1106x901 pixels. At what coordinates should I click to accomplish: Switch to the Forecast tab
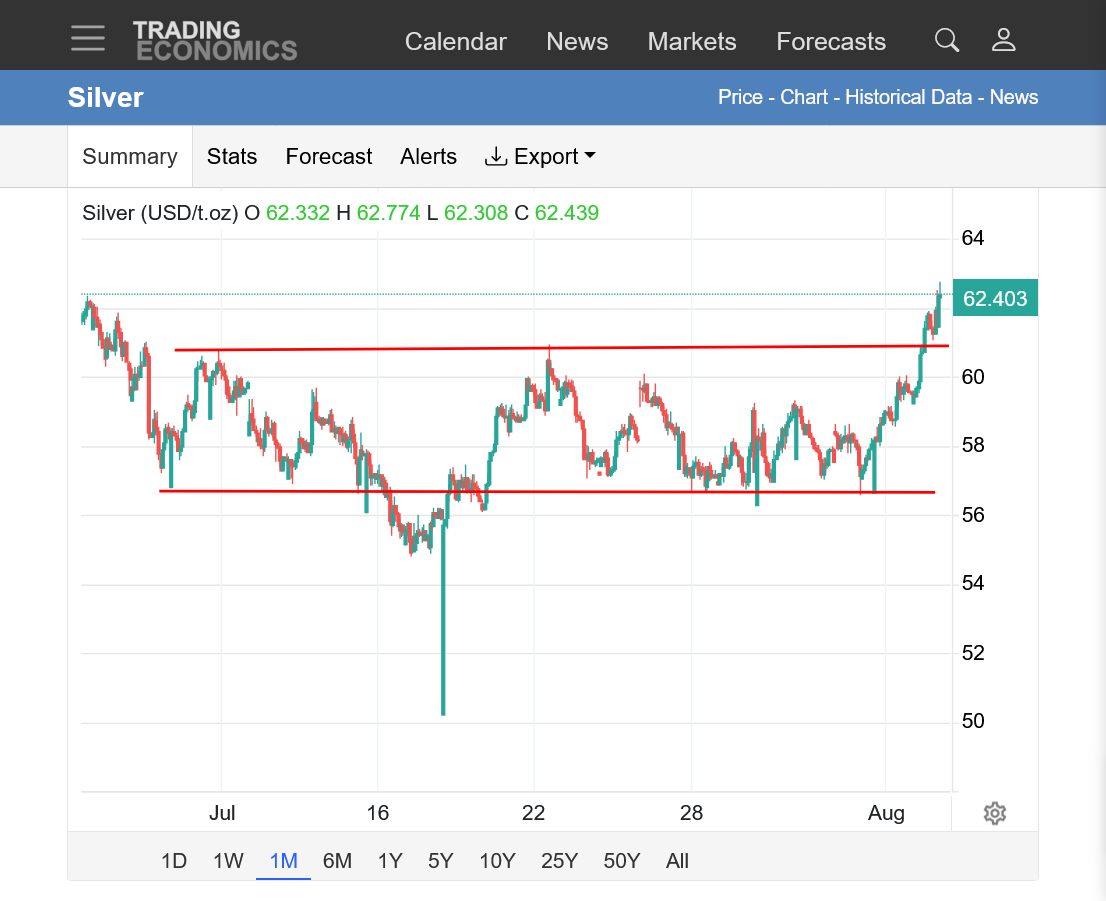[329, 157]
